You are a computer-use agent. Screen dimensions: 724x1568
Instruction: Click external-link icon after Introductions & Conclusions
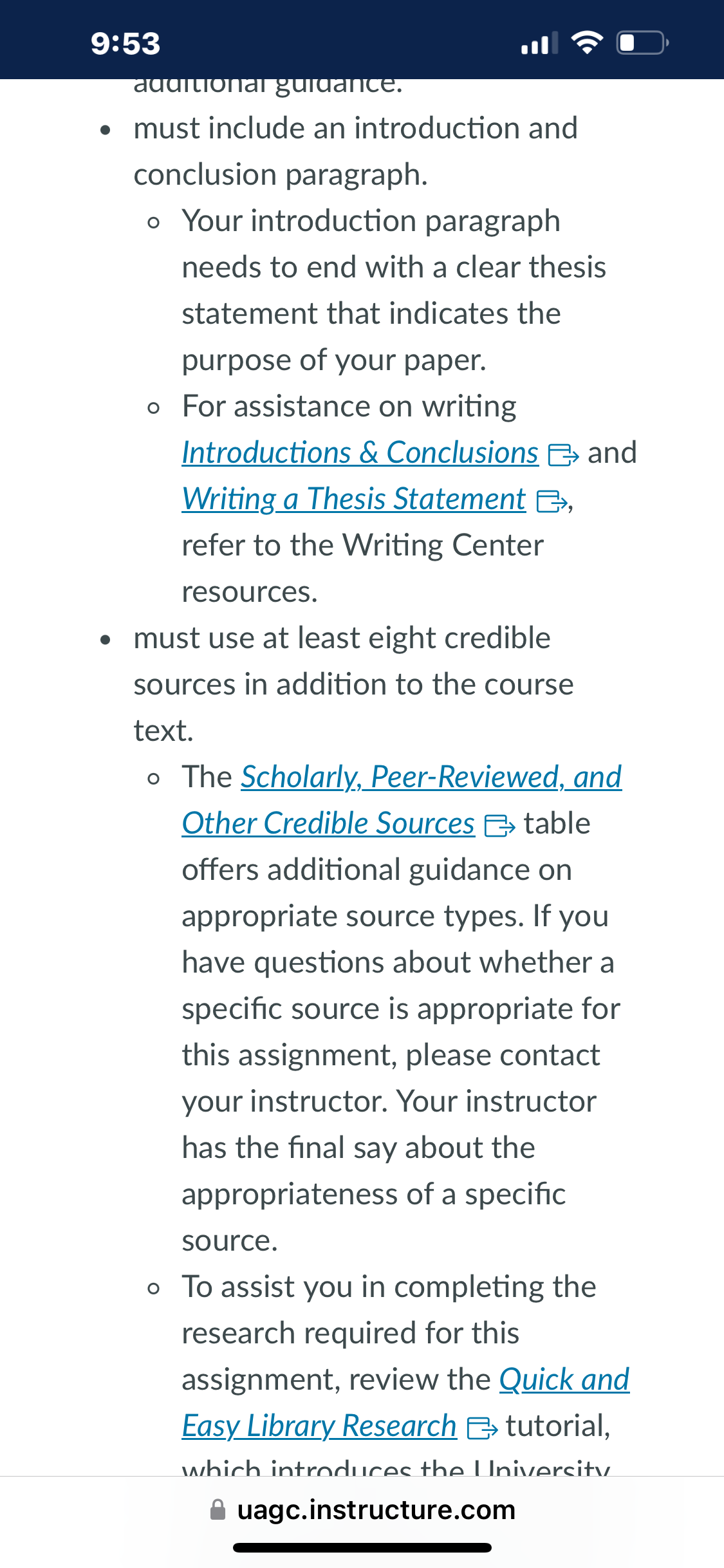point(563,454)
